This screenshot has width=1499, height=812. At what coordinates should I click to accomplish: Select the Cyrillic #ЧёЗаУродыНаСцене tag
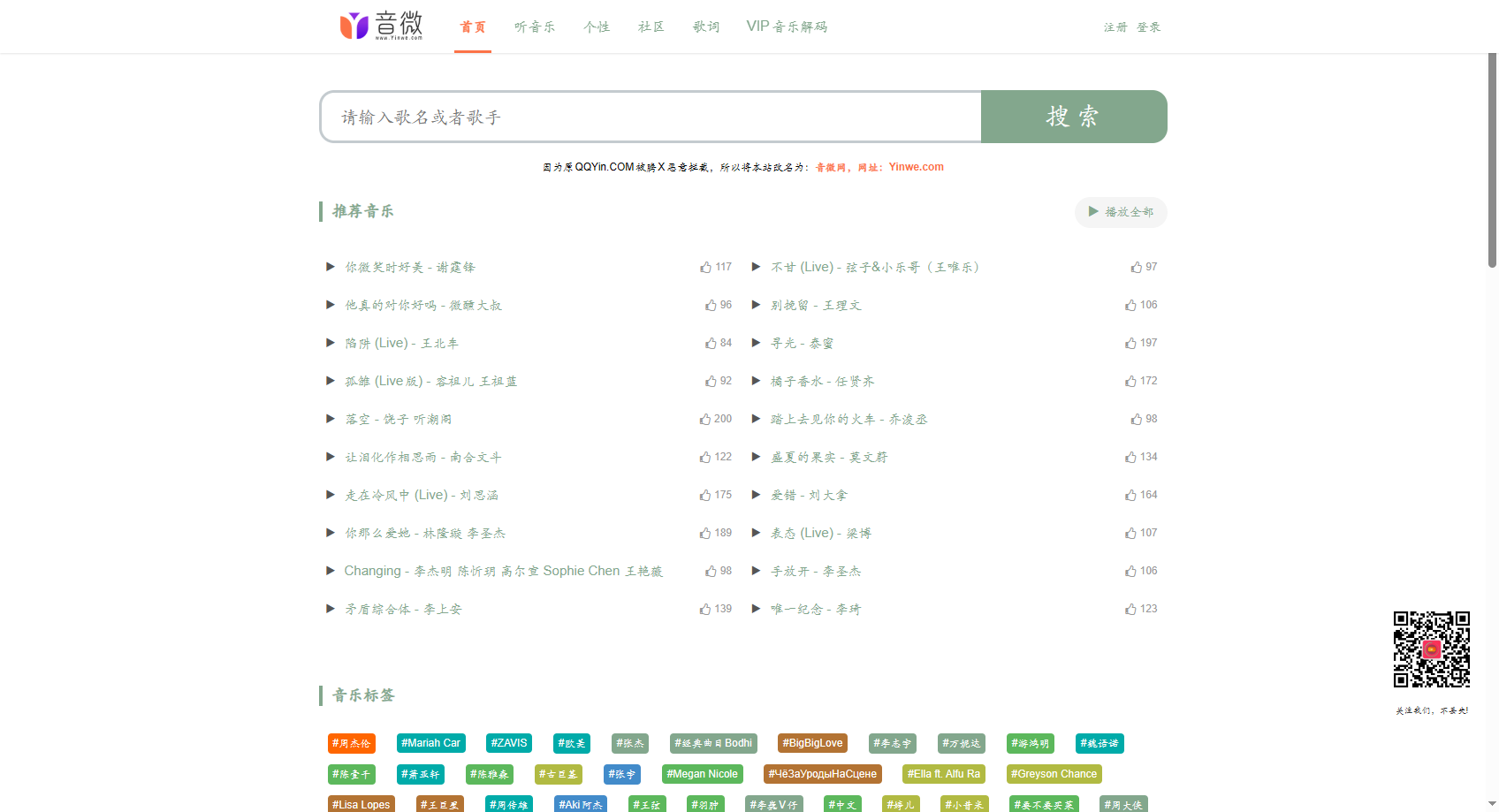pos(823,774)
